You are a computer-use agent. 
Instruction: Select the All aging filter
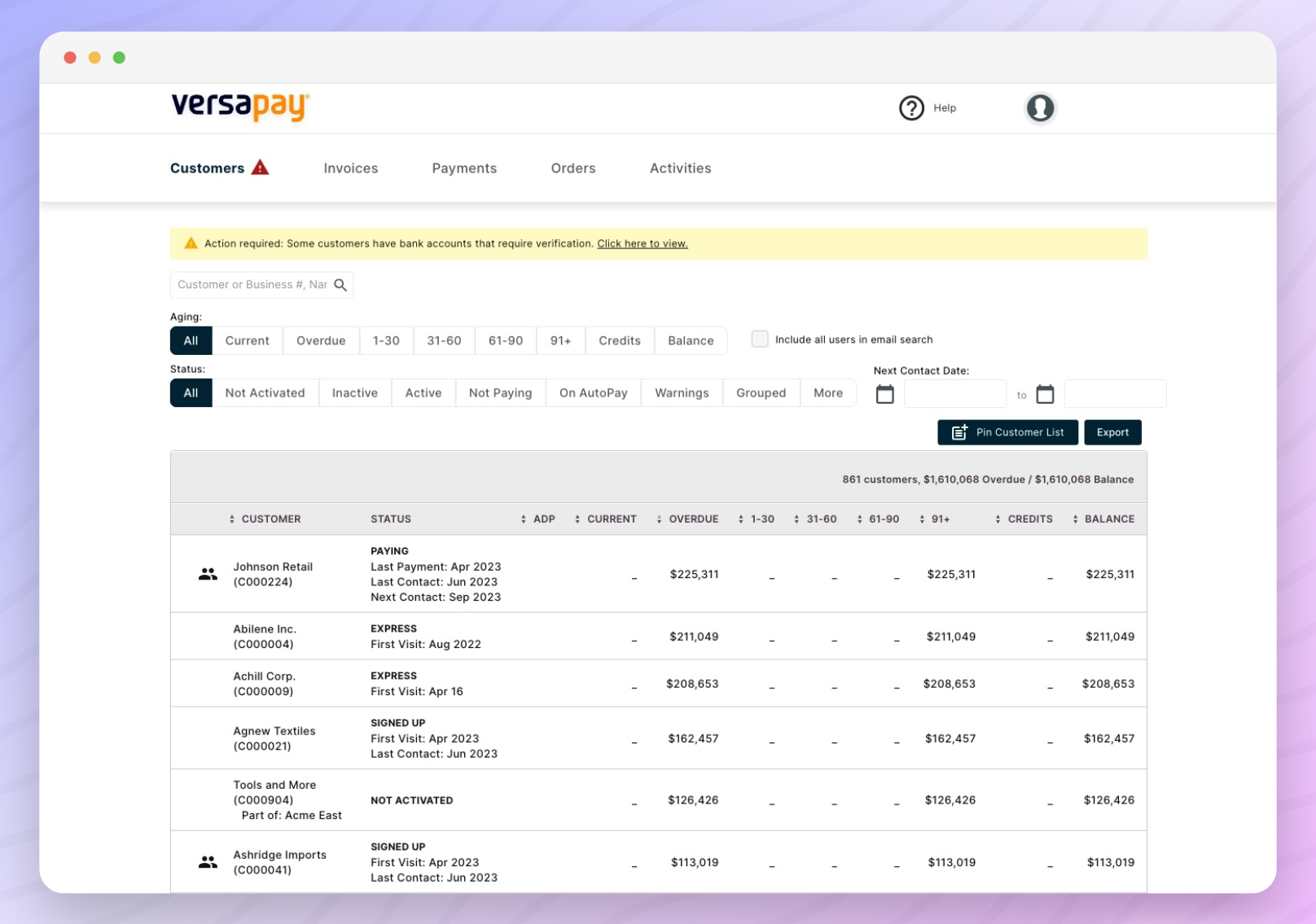pos(191,340)
